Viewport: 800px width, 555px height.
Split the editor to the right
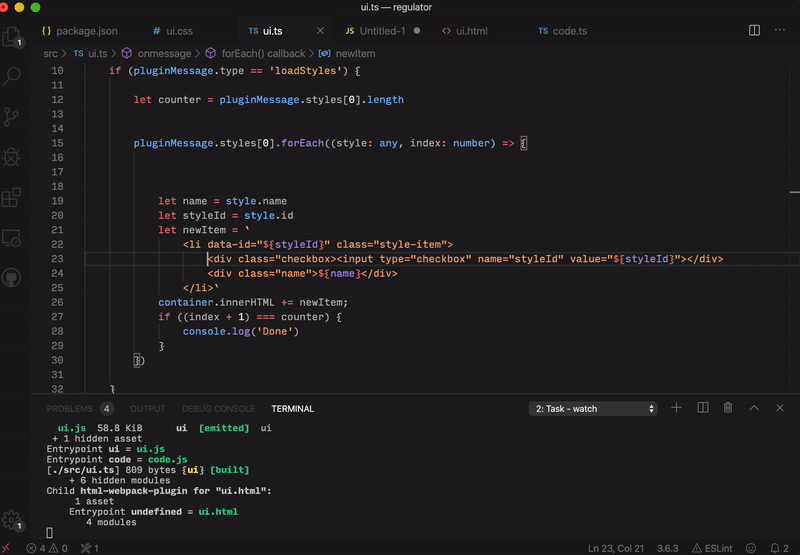(754, 31)
